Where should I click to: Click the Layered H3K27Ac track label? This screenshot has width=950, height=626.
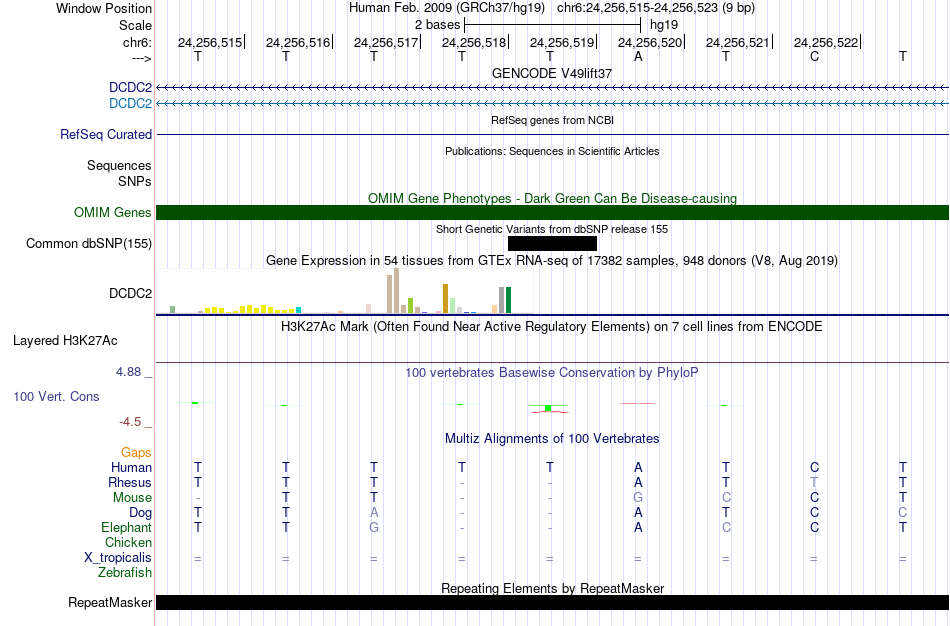pos(65,341)
